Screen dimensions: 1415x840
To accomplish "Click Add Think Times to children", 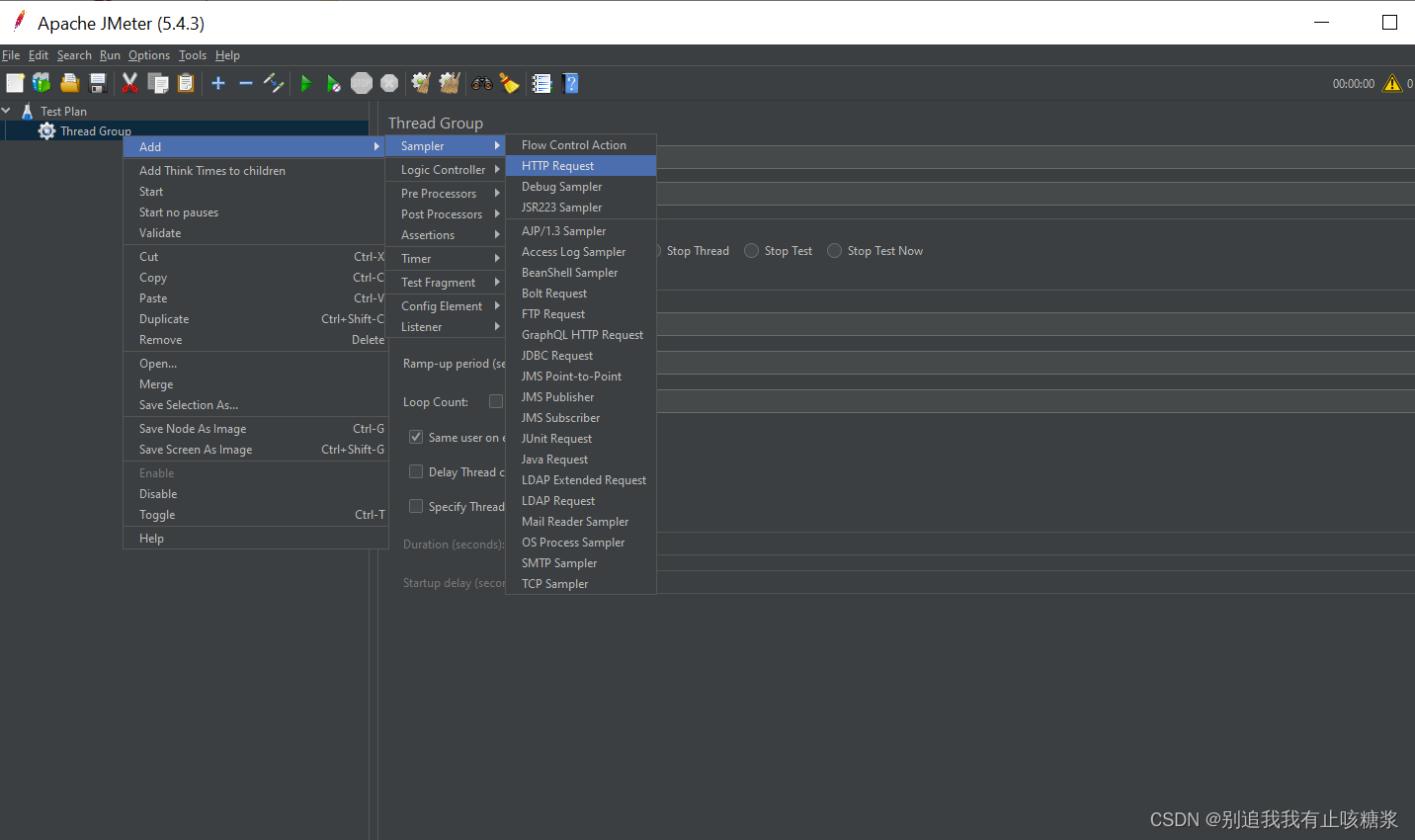I will tap(255, 170).
